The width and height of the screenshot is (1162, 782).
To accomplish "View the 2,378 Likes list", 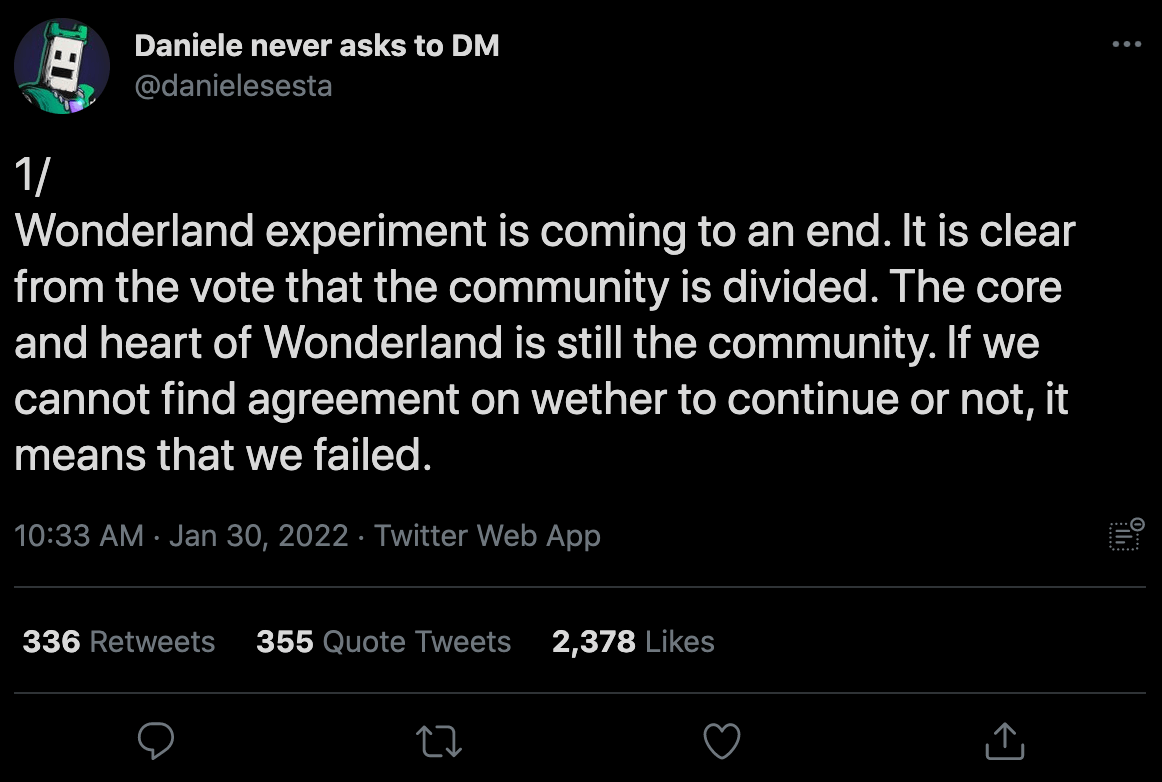I will [633, 641].
